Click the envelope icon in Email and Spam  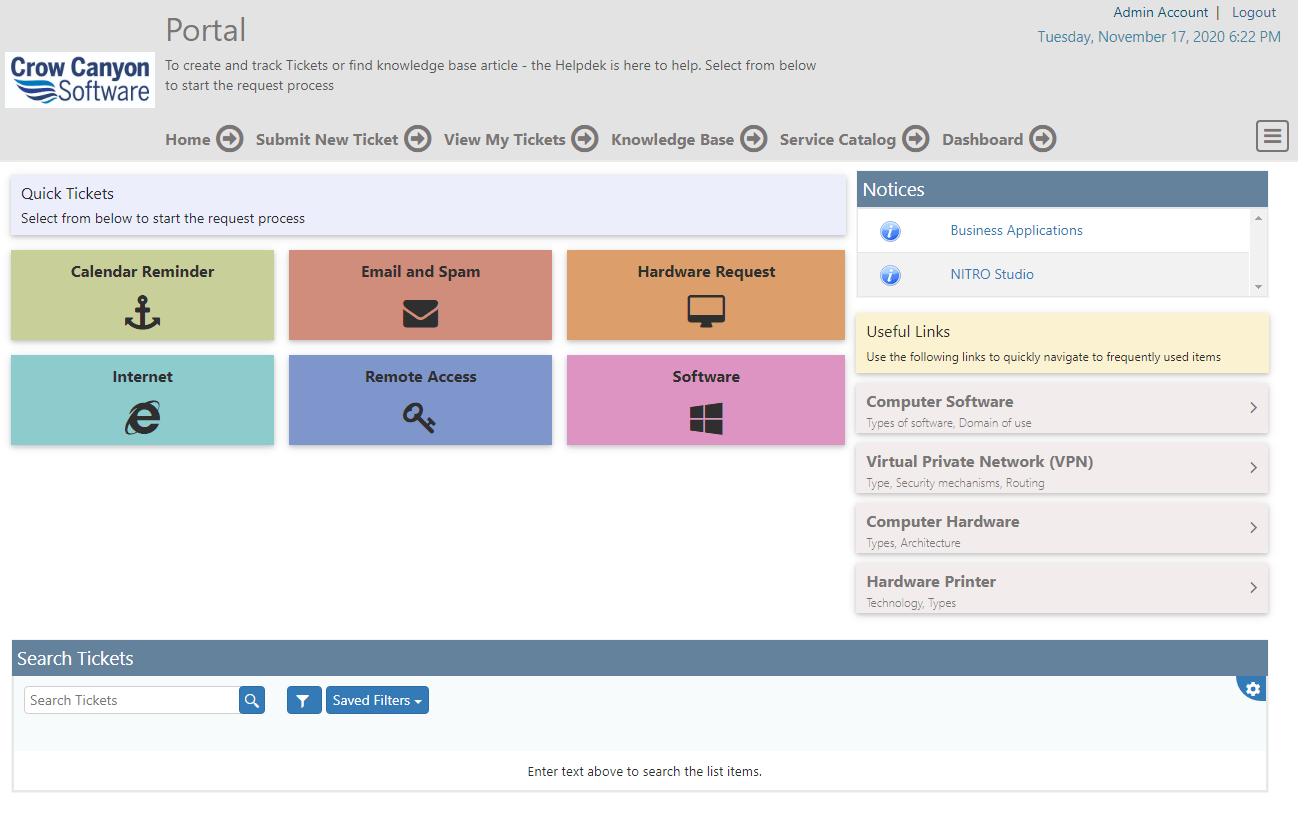point(420,314)
